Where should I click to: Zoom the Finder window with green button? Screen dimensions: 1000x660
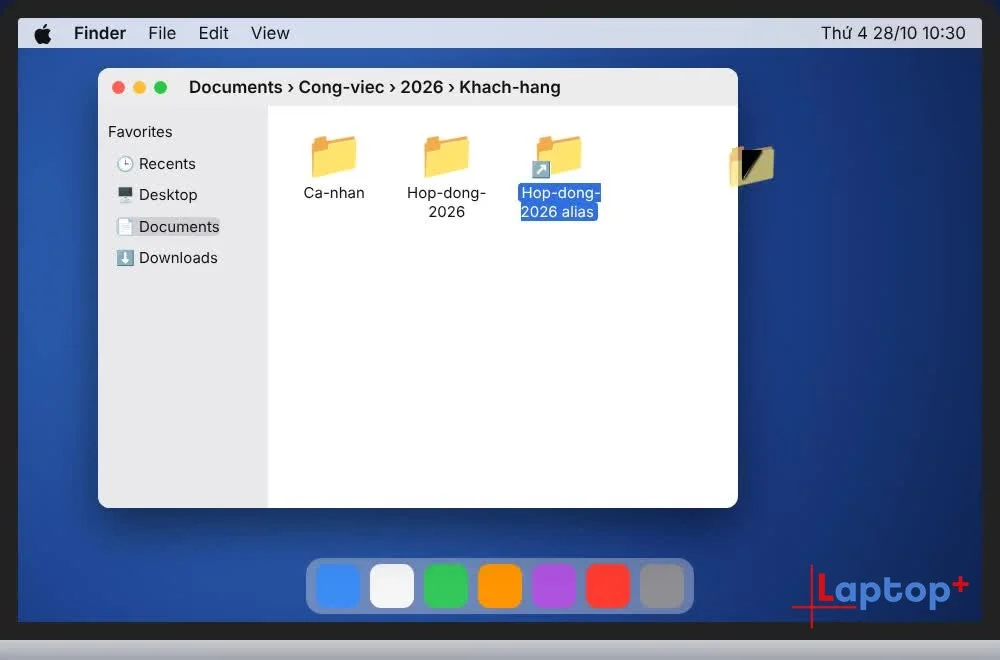(x=161, y=87)
